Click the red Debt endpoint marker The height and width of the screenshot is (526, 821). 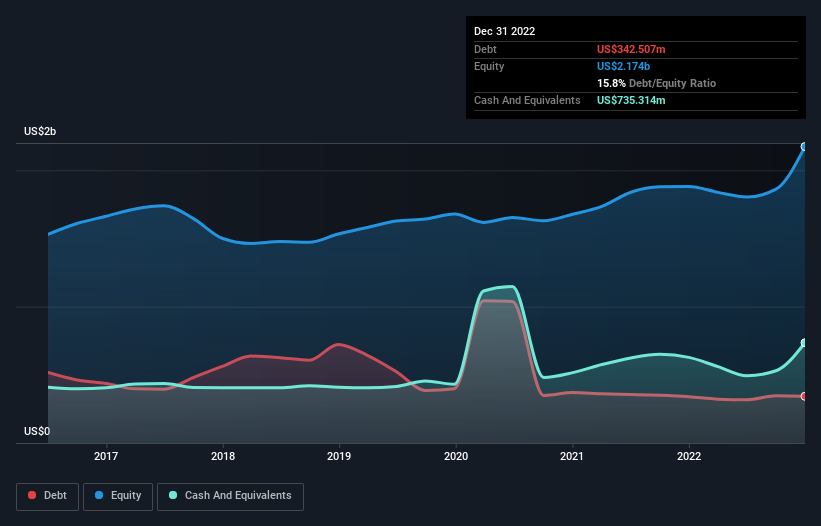click(x=804, y=396)
